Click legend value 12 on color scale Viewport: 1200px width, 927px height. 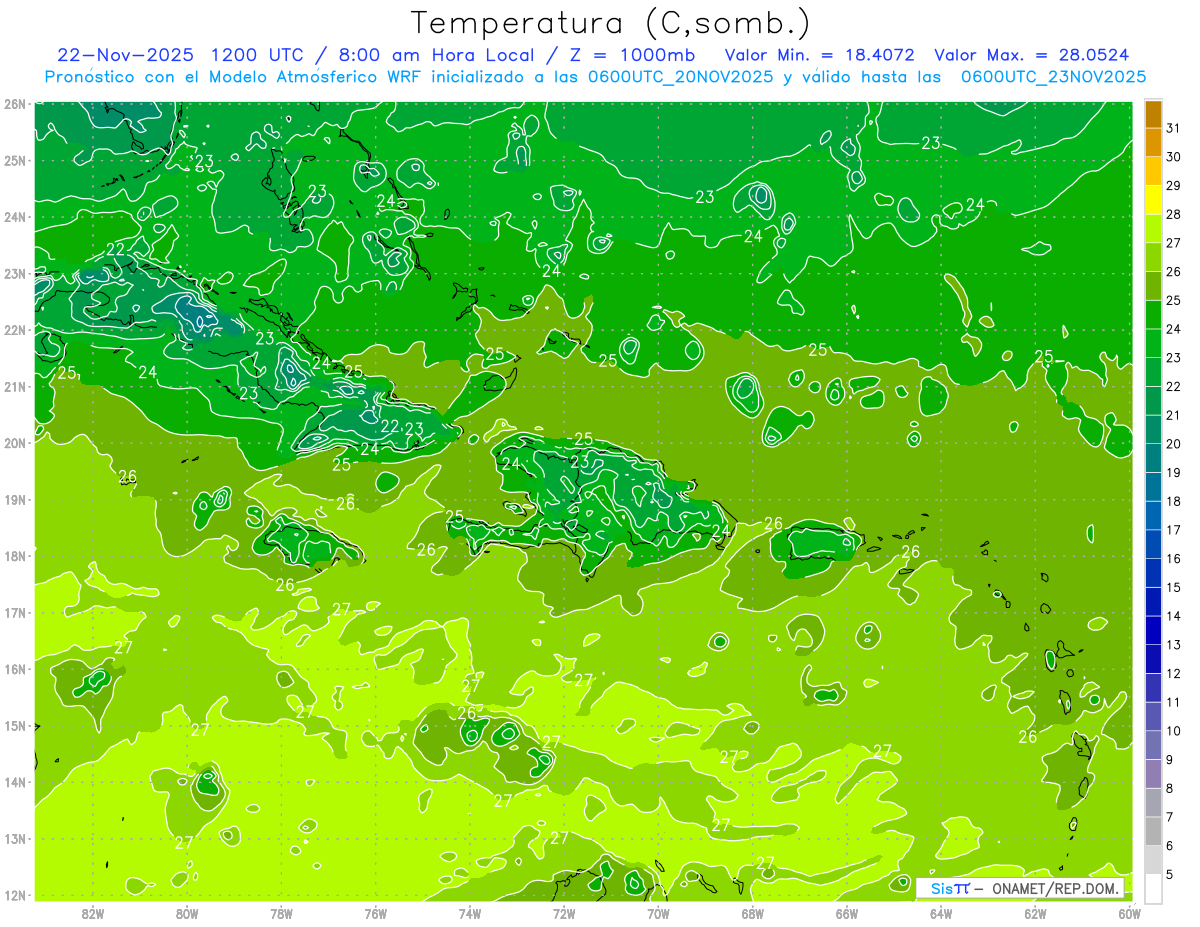point(1173,673)
